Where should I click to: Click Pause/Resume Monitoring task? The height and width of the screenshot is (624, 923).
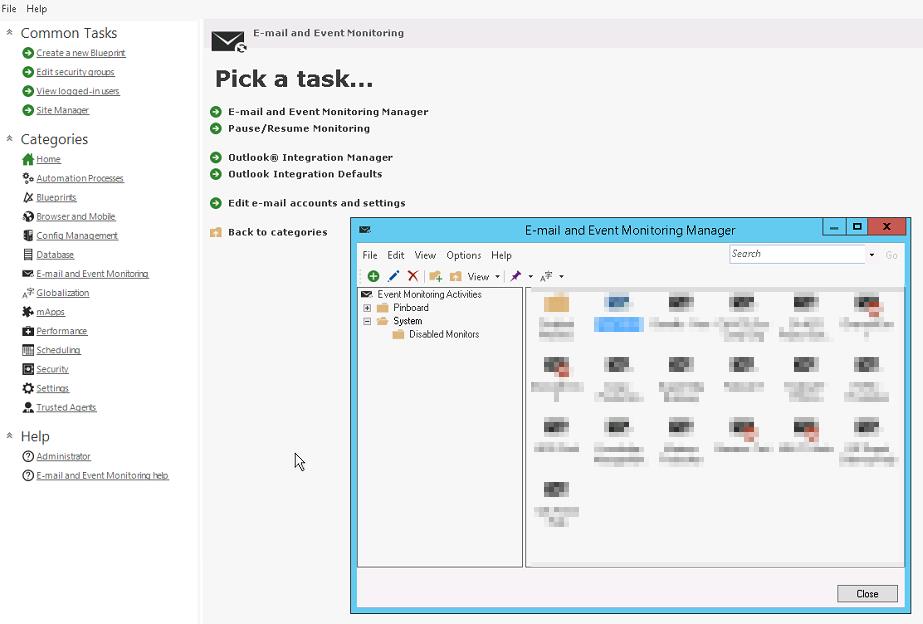(x=298, y=128)
